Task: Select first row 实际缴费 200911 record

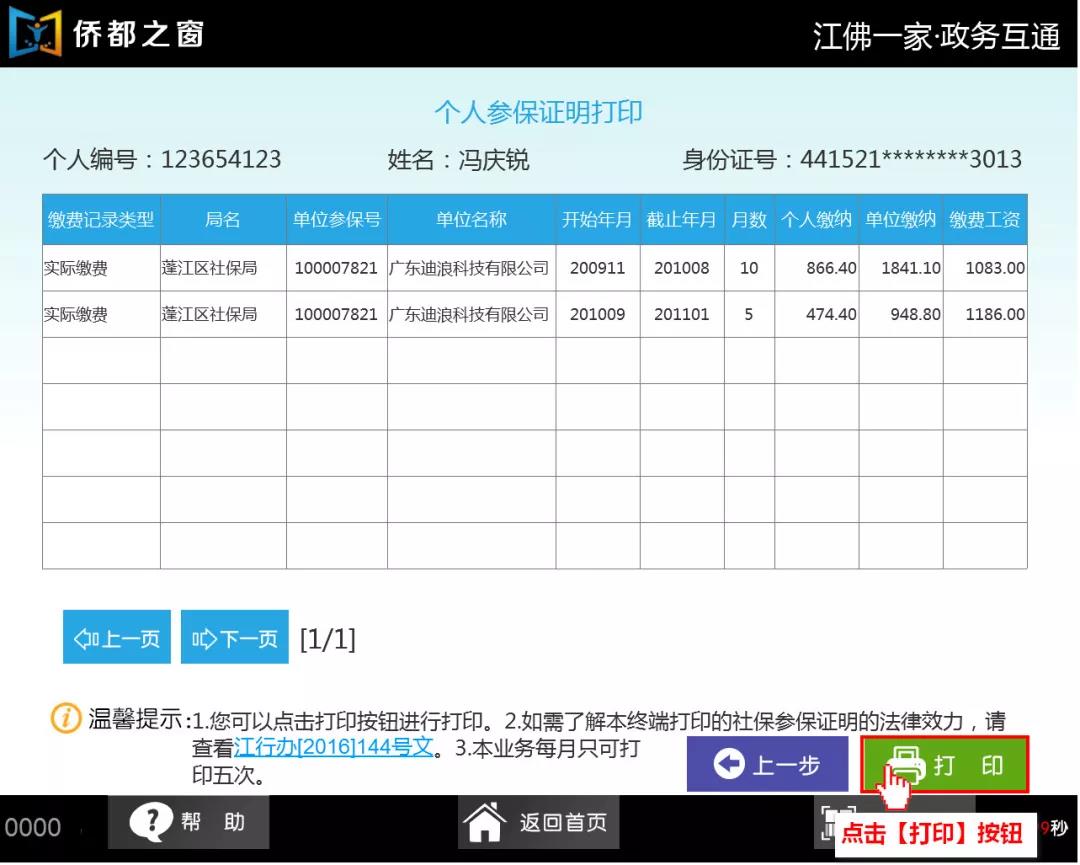Action: (534, 268)
